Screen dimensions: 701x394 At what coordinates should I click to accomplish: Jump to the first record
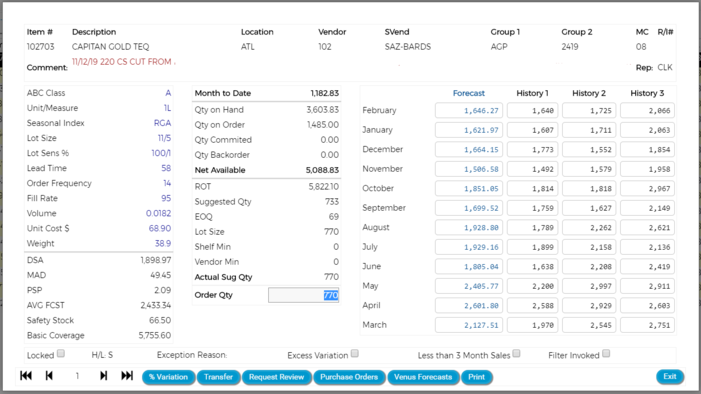click(x=26, y=376)
